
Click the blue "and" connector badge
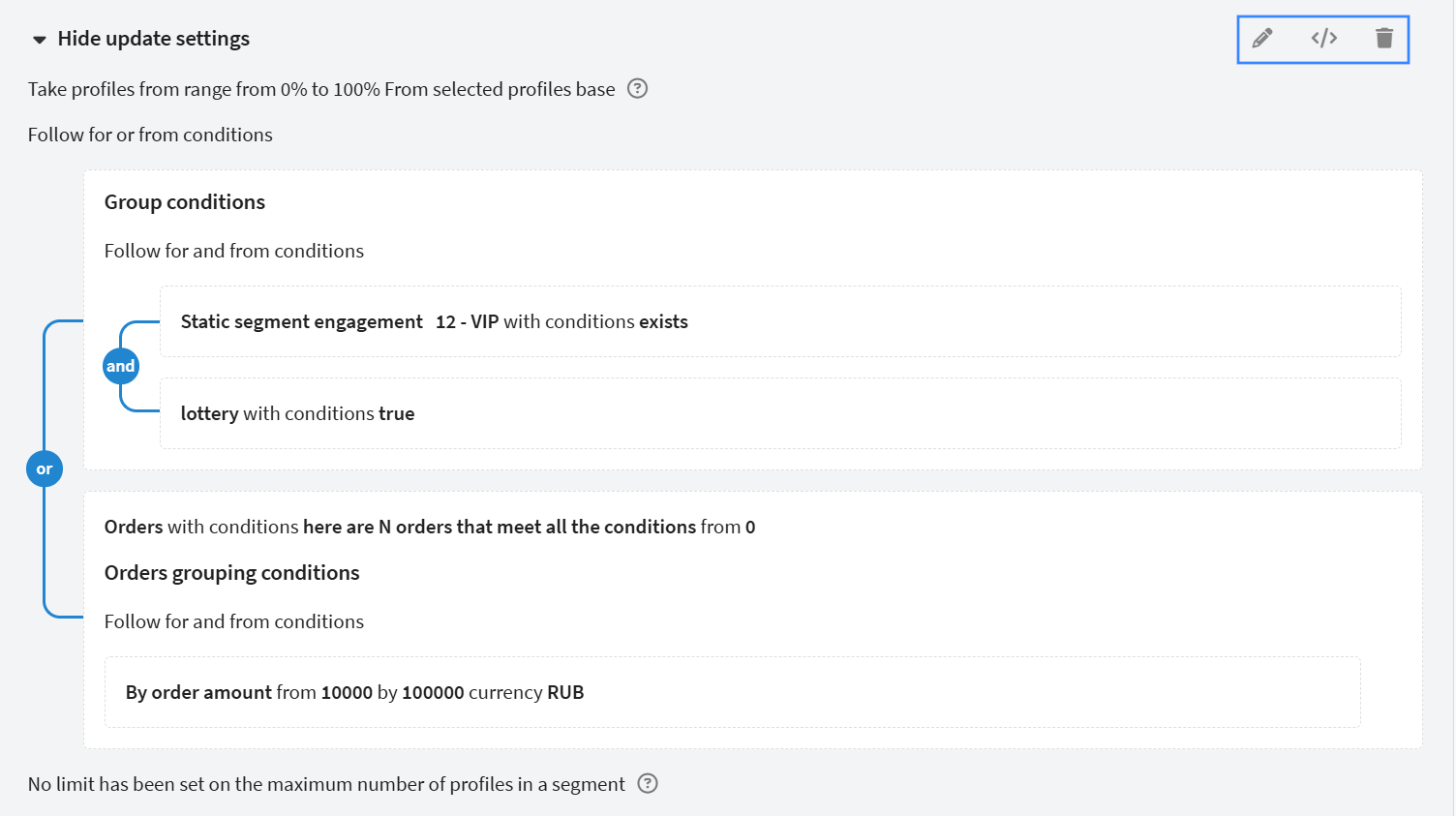point(121,366)
